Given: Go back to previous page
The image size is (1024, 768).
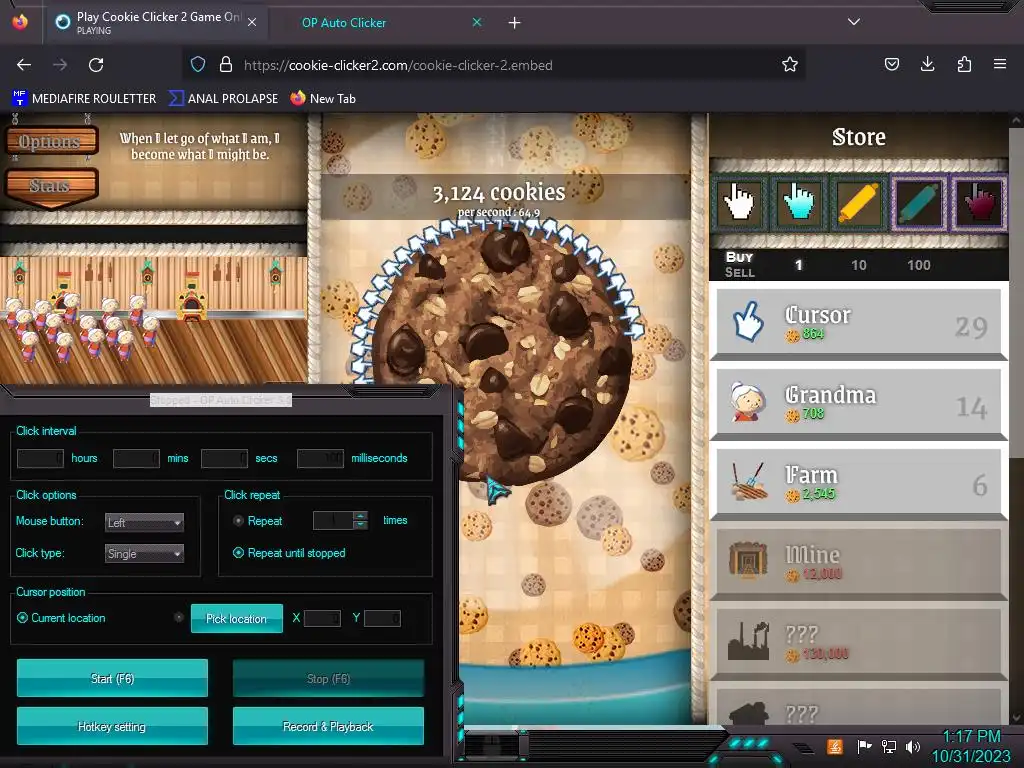Looking at the screenshot, I should (24, 65).
